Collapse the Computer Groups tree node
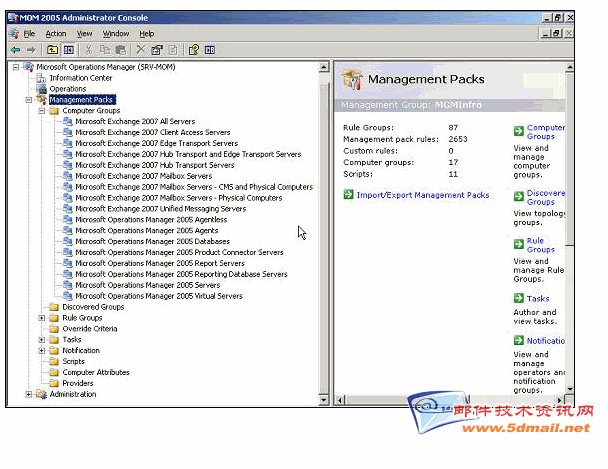This screenshot has width=608, height=469. (42, 111)
